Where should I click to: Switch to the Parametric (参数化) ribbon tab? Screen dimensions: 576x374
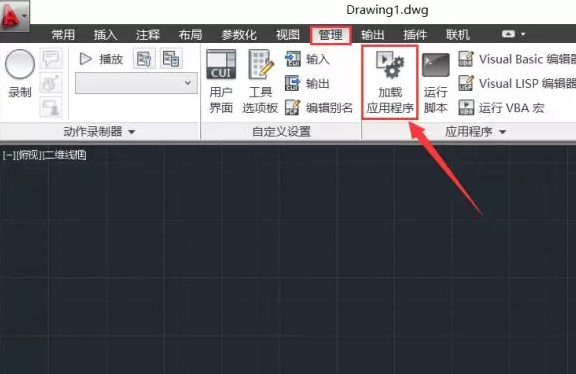(x=239, y=35)
